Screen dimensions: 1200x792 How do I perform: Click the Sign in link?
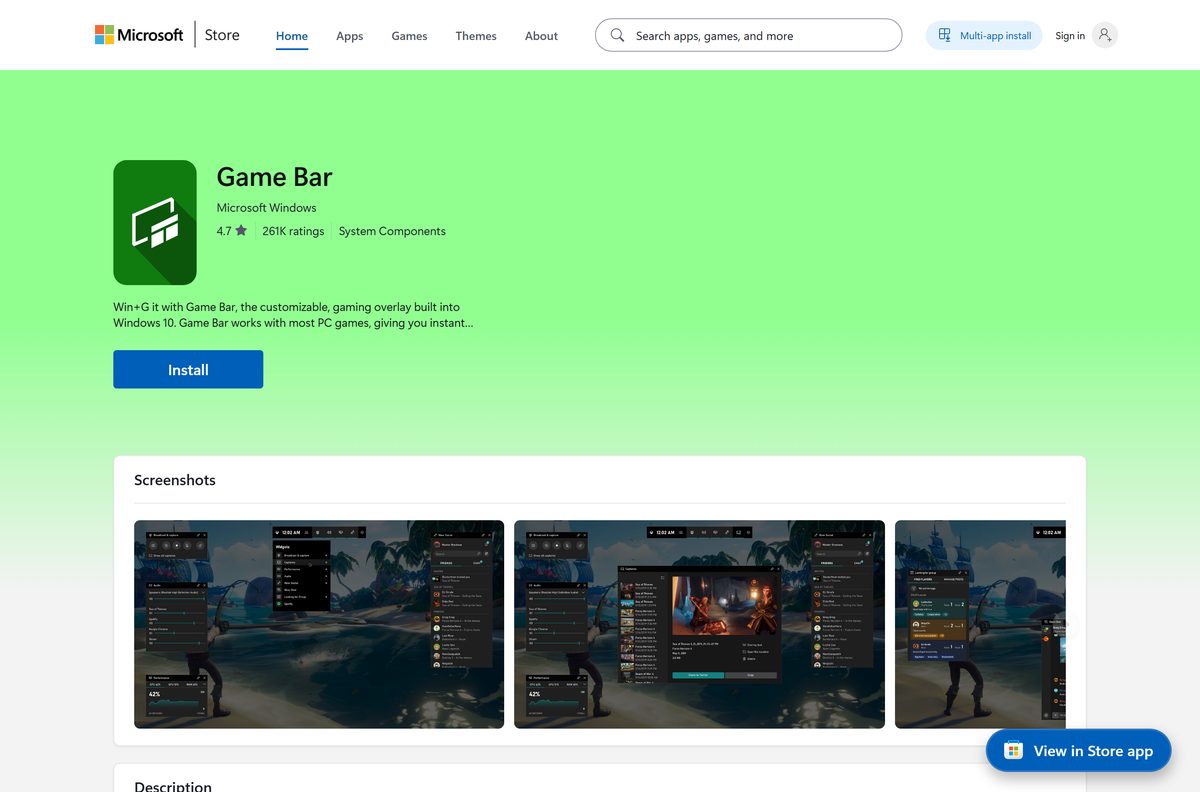[x=1070, y=36]
